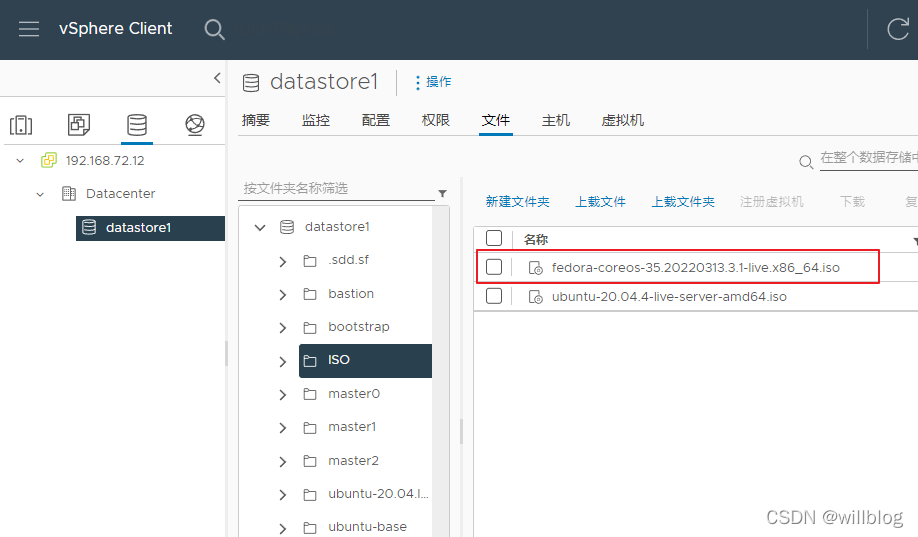The height and width of the screenshot is (537, 918).
Task: Open the 监控 (Monitor) tab
Action: (316, 121)
